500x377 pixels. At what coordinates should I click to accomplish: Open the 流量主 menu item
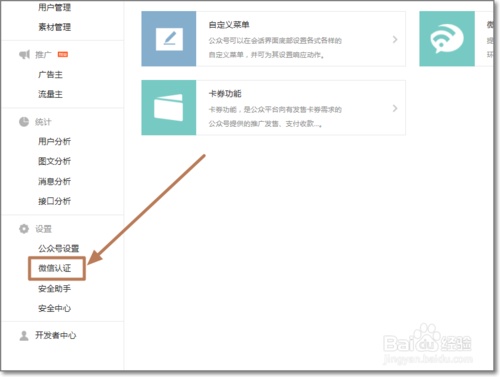pos(50,94)
